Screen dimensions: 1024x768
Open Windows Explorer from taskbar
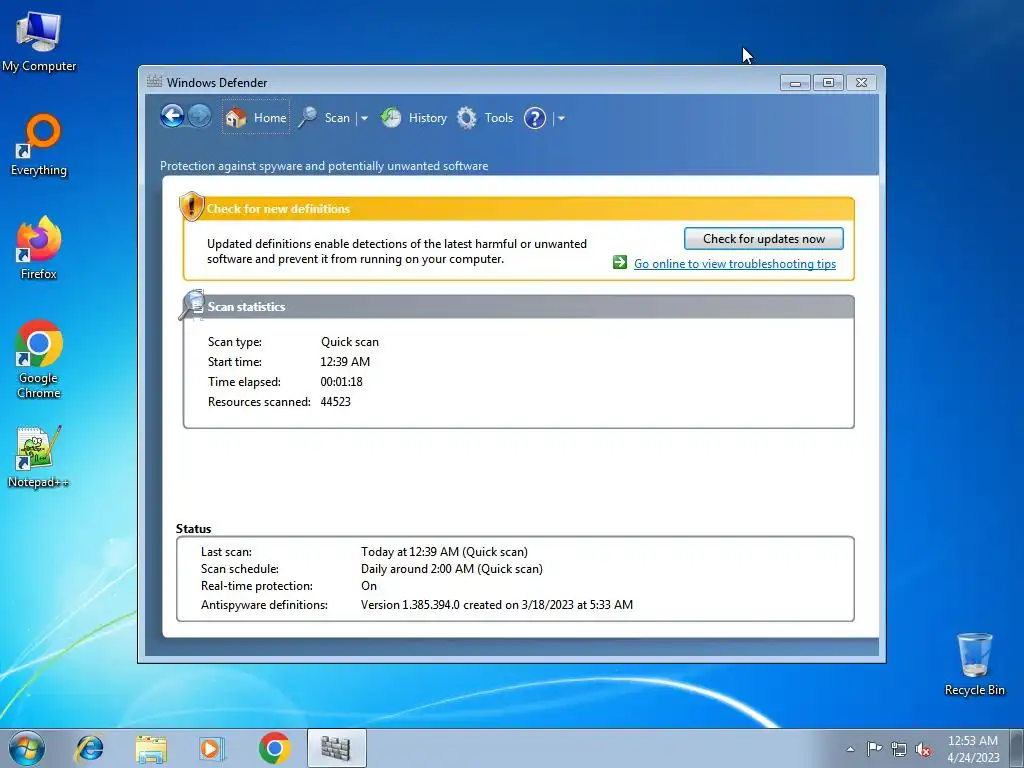click(151, 748)
